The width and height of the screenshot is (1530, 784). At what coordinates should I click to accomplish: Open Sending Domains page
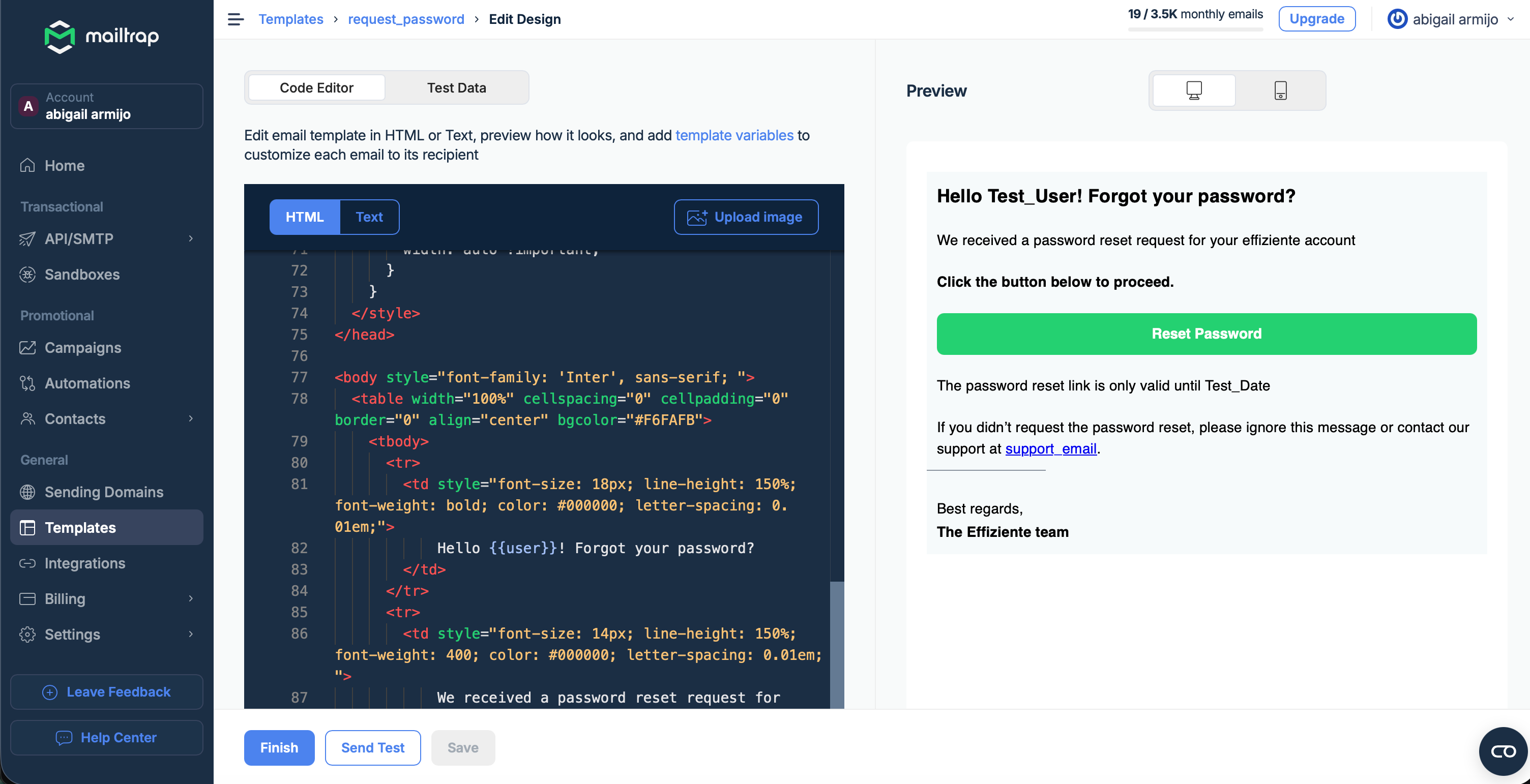(x=104, y=492)
